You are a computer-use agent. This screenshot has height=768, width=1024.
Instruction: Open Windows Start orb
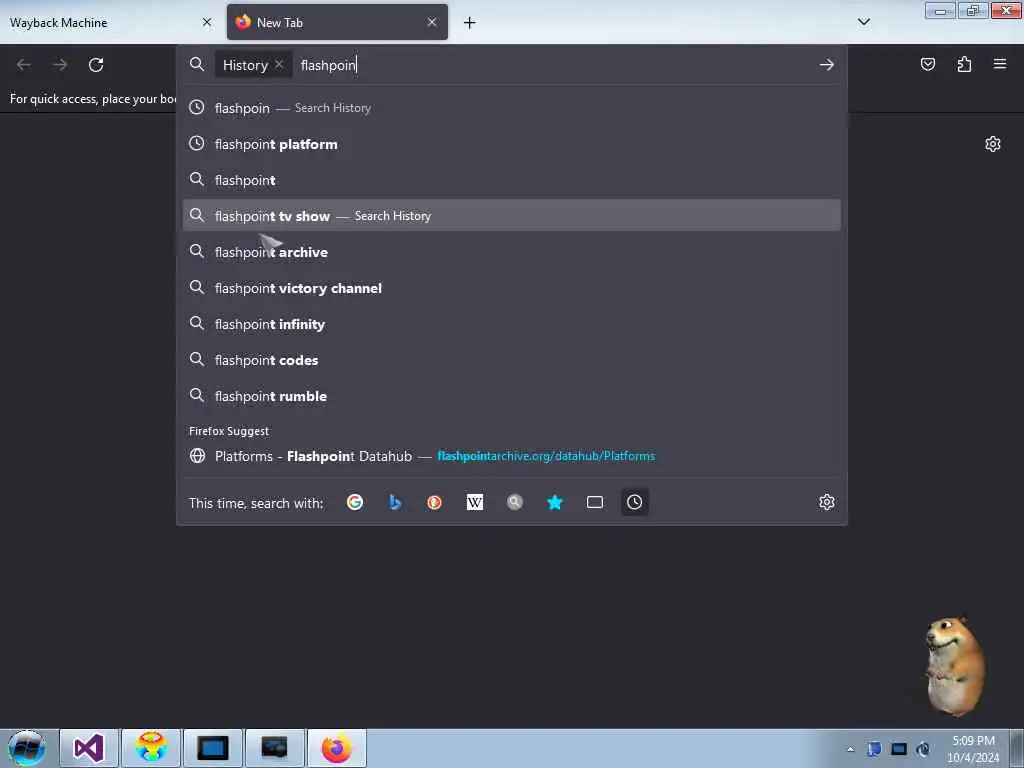point(27,748)
